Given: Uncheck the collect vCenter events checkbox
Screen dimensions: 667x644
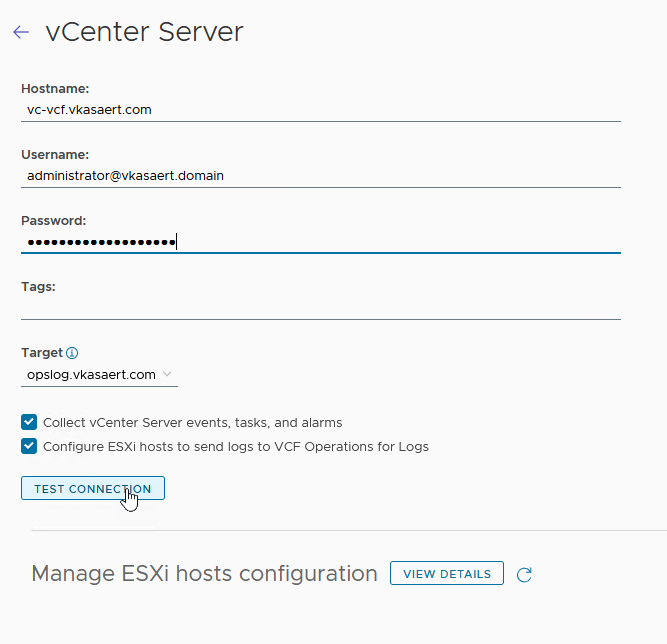Looking at the screenshot, I should click(29, 422).
